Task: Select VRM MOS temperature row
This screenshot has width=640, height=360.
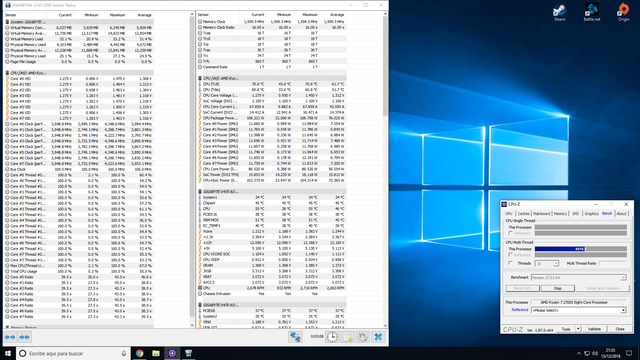Action: [x=272, y=220]
